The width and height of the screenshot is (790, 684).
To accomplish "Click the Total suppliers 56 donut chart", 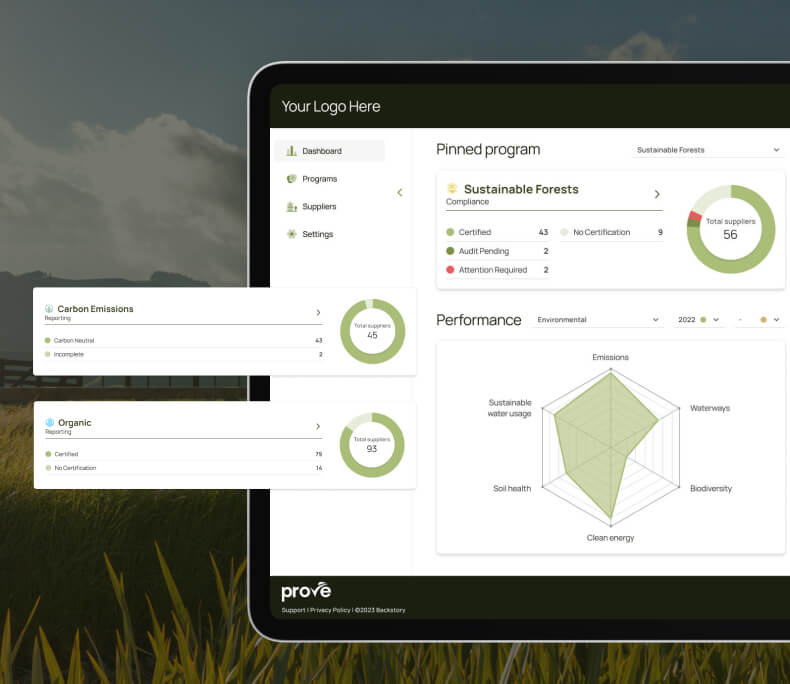I will pyautogui.click(x=730, y=229).
